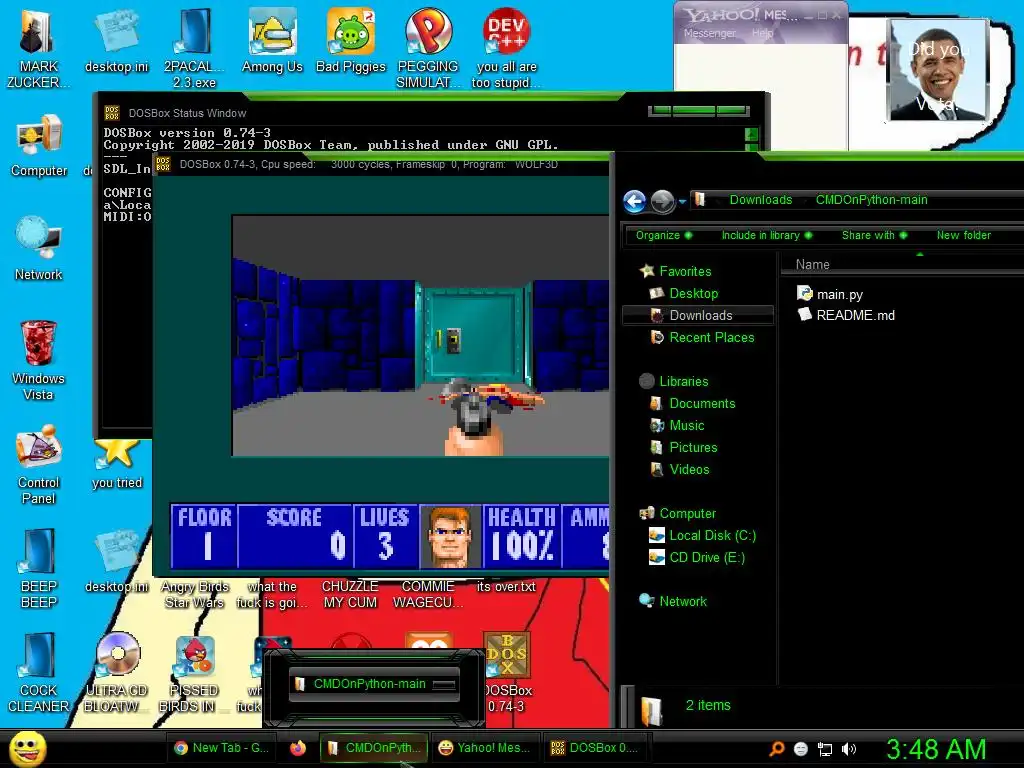
Task: Click the Wolfenstein 3D game view
Action: pos(421,335)
